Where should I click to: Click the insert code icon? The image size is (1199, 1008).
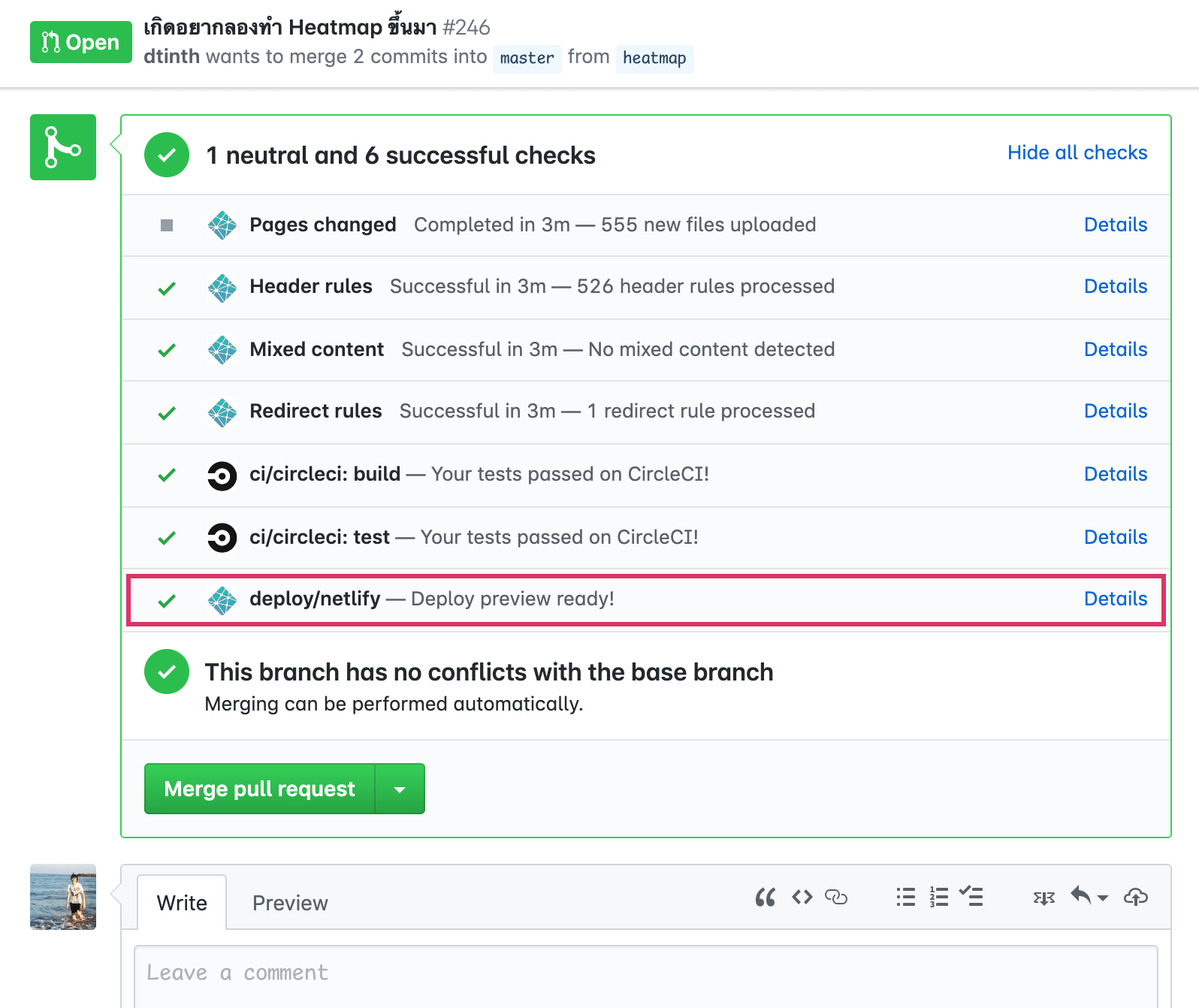pos(802,897)
